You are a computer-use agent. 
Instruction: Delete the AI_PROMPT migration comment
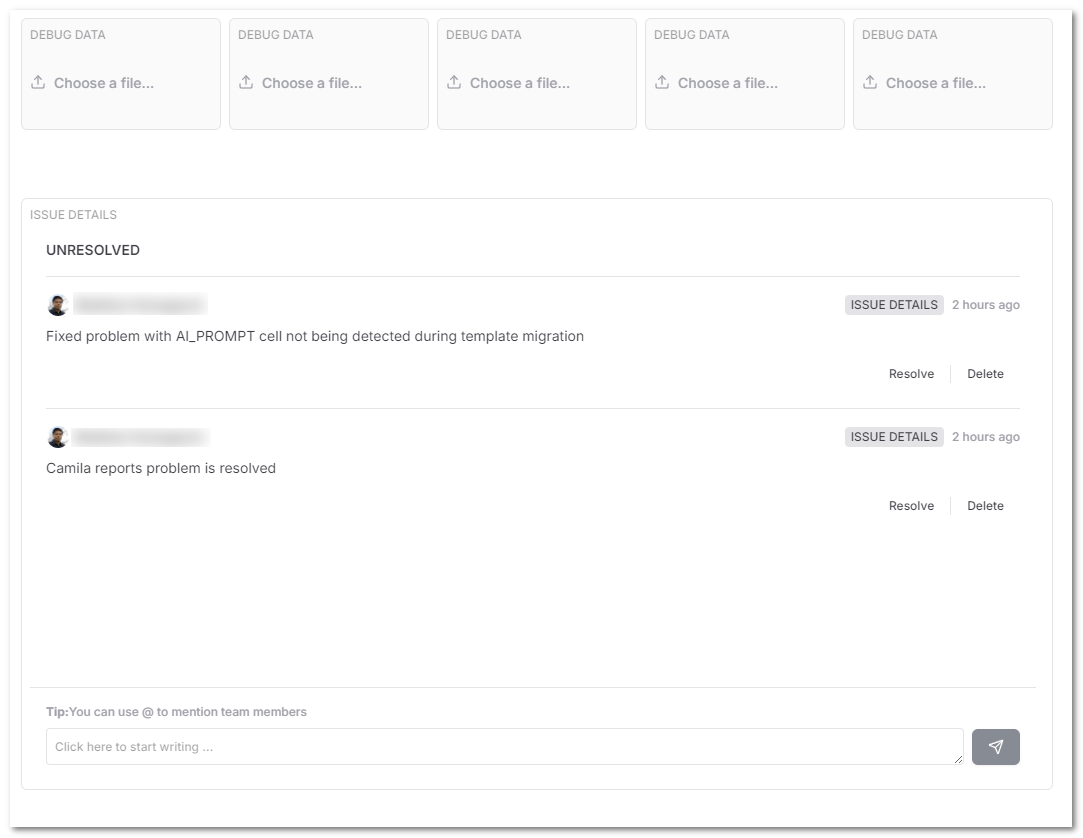pyautogui.click(x=985, y=373)
